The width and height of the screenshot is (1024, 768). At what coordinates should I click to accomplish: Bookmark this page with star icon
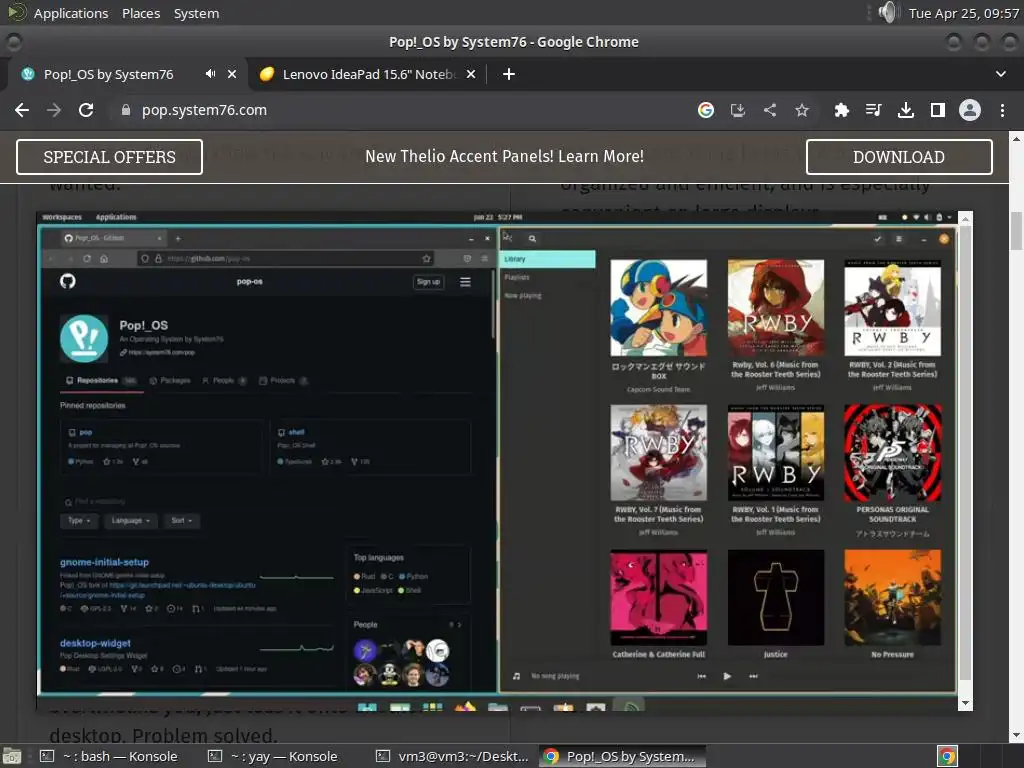point(802,110)
